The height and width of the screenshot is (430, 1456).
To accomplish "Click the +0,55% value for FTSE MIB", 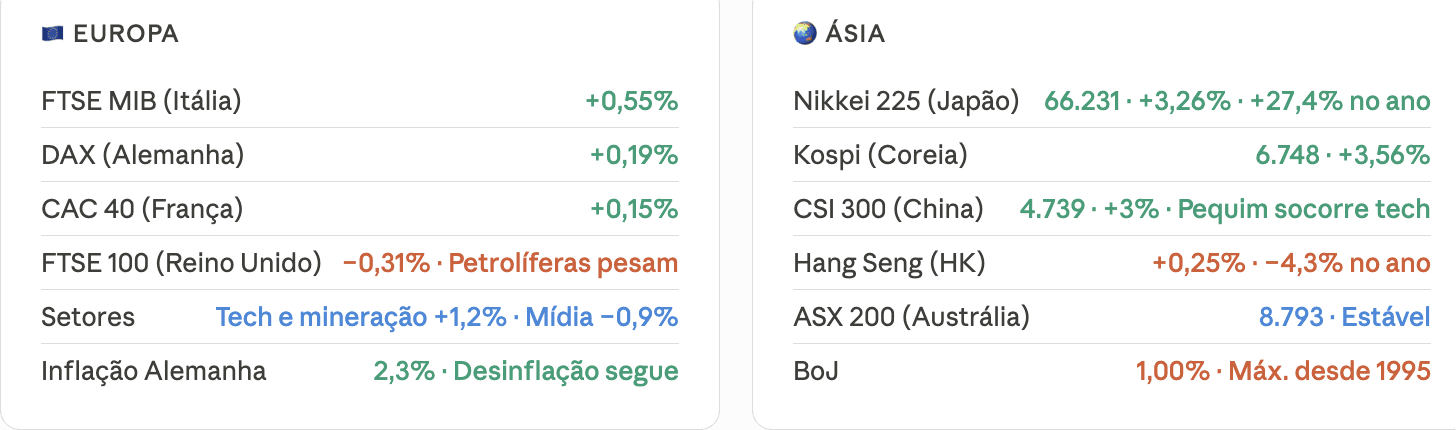I will pyautogui.click(x=632, y=101).
